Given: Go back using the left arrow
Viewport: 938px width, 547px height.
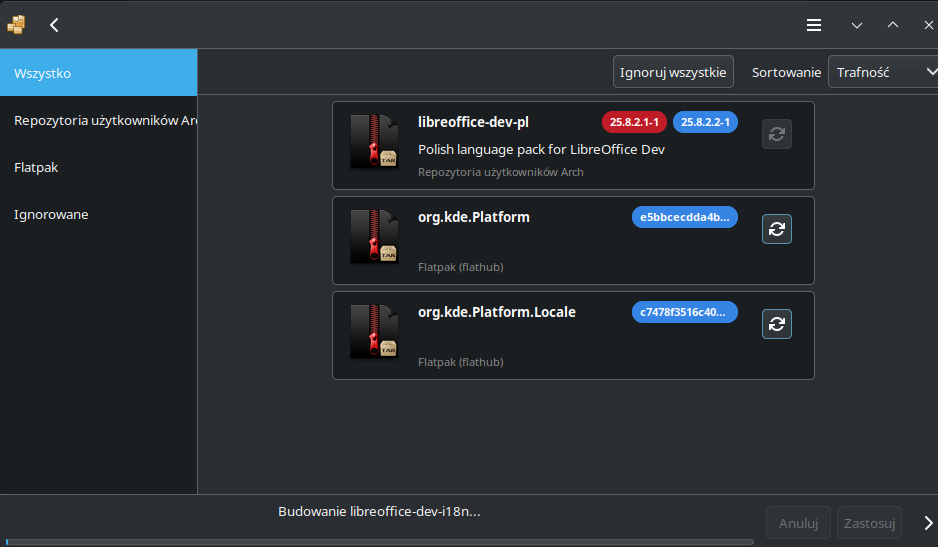Looking at the screenshot, I should click(54, 25).
